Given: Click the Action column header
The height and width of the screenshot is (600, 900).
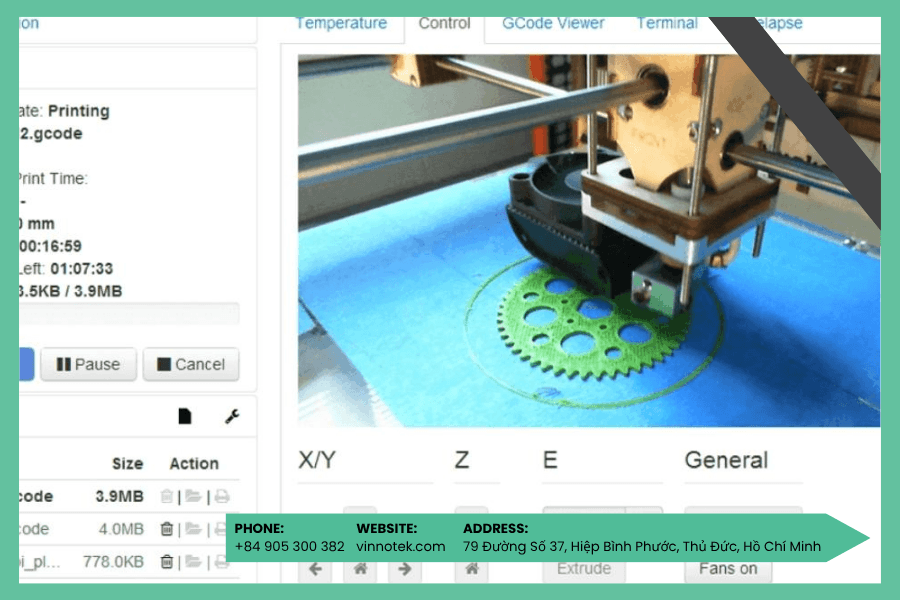Looking at the screenshot, I should coord(194,463).
